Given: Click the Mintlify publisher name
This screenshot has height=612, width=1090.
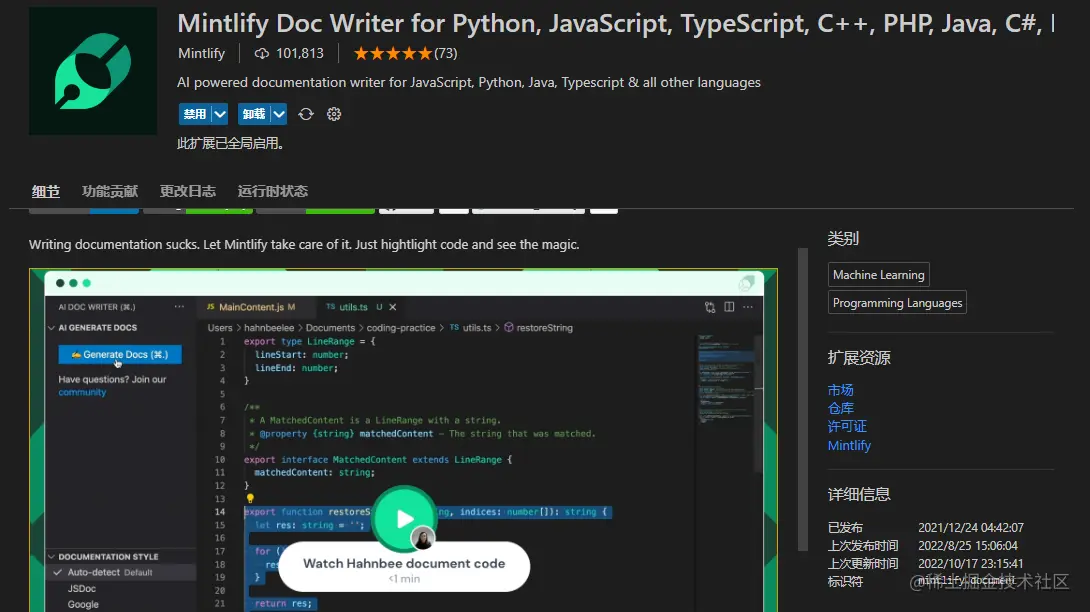Looking at the screenshot, I should [202, 54].
